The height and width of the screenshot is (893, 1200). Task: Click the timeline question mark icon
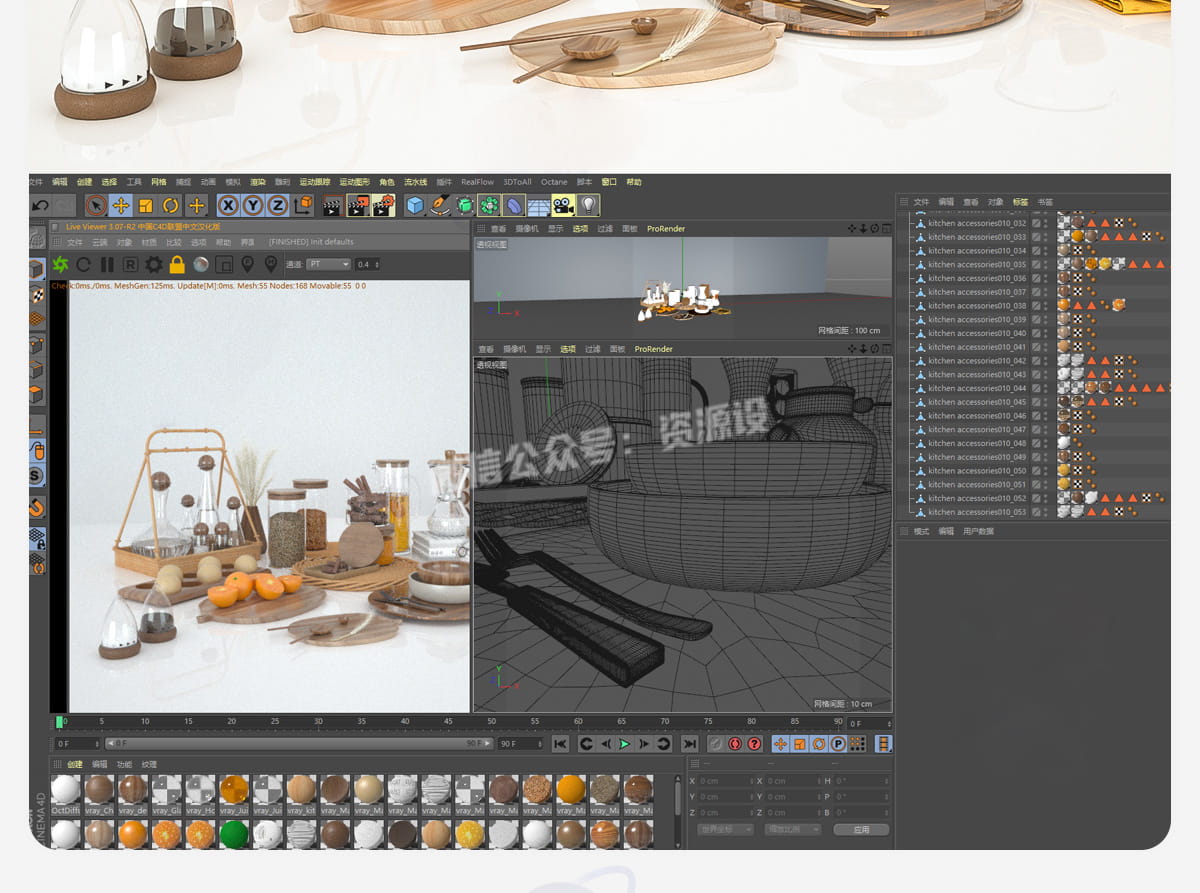click(x=754, y=744)
